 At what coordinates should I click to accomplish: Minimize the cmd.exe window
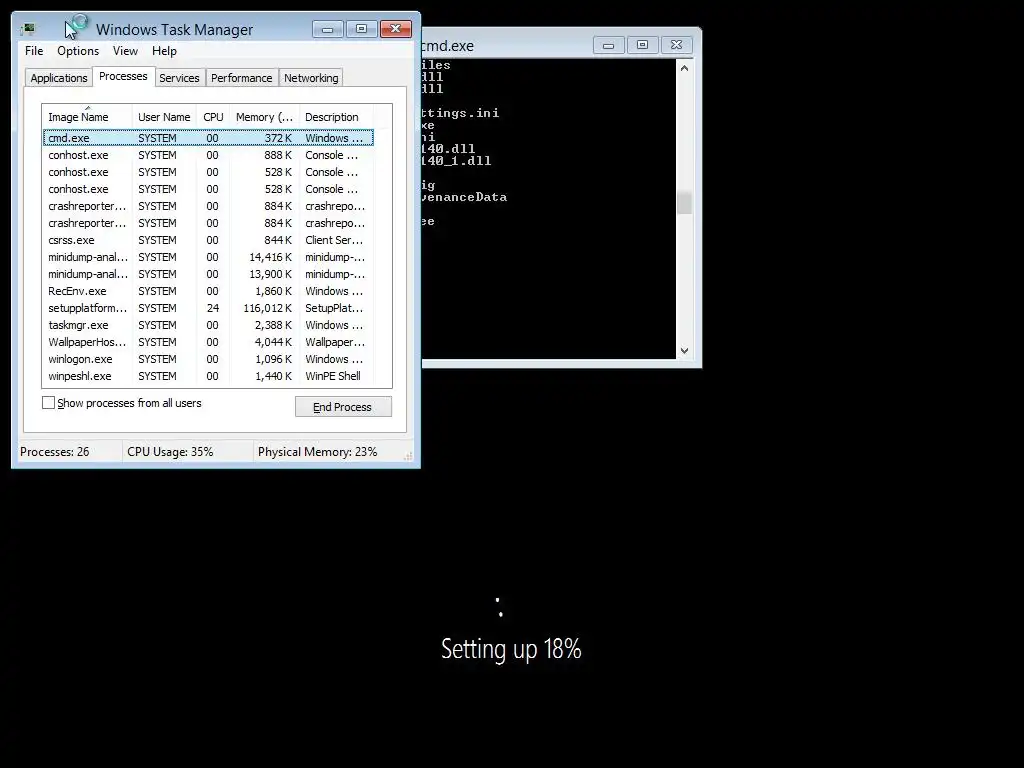coord(609,45)
